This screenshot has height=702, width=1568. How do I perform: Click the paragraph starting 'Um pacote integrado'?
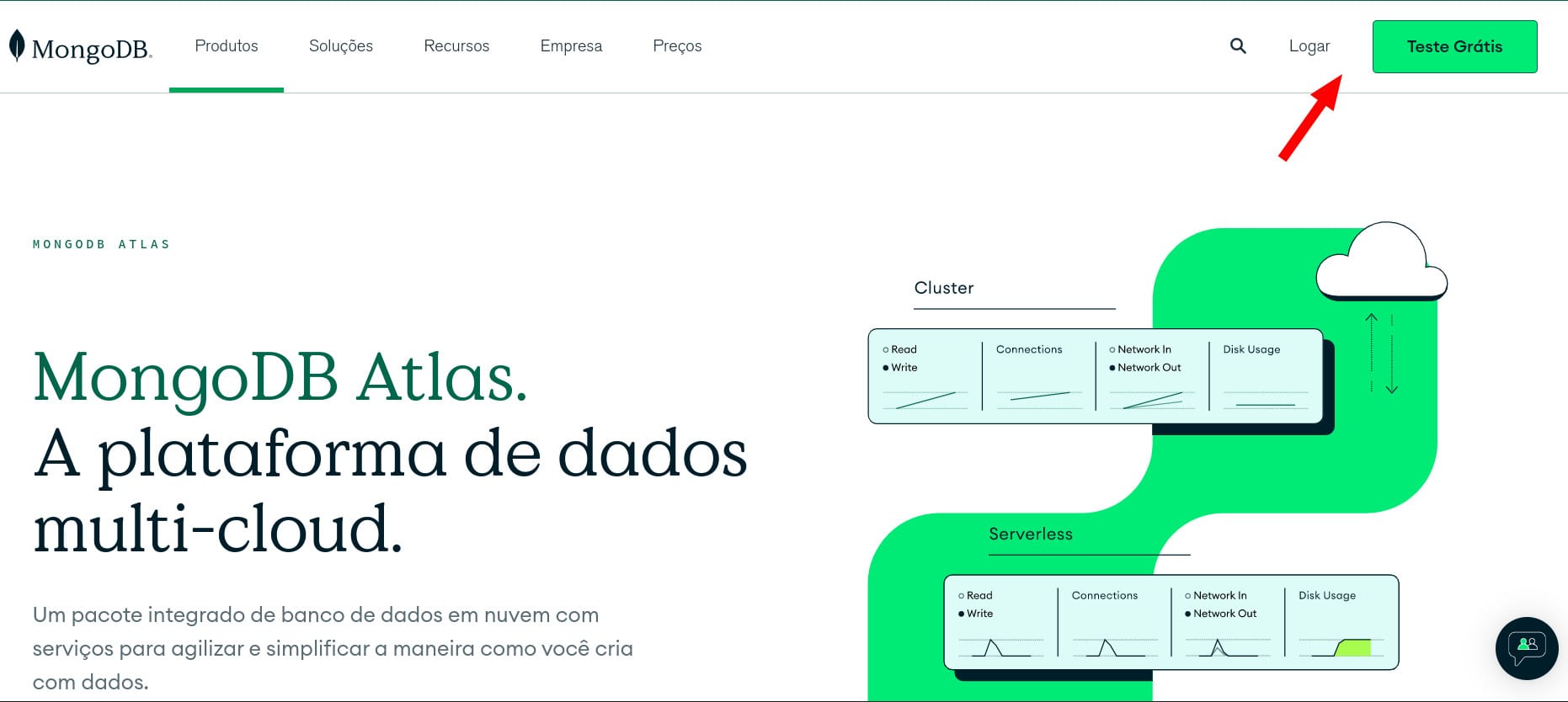333,648
